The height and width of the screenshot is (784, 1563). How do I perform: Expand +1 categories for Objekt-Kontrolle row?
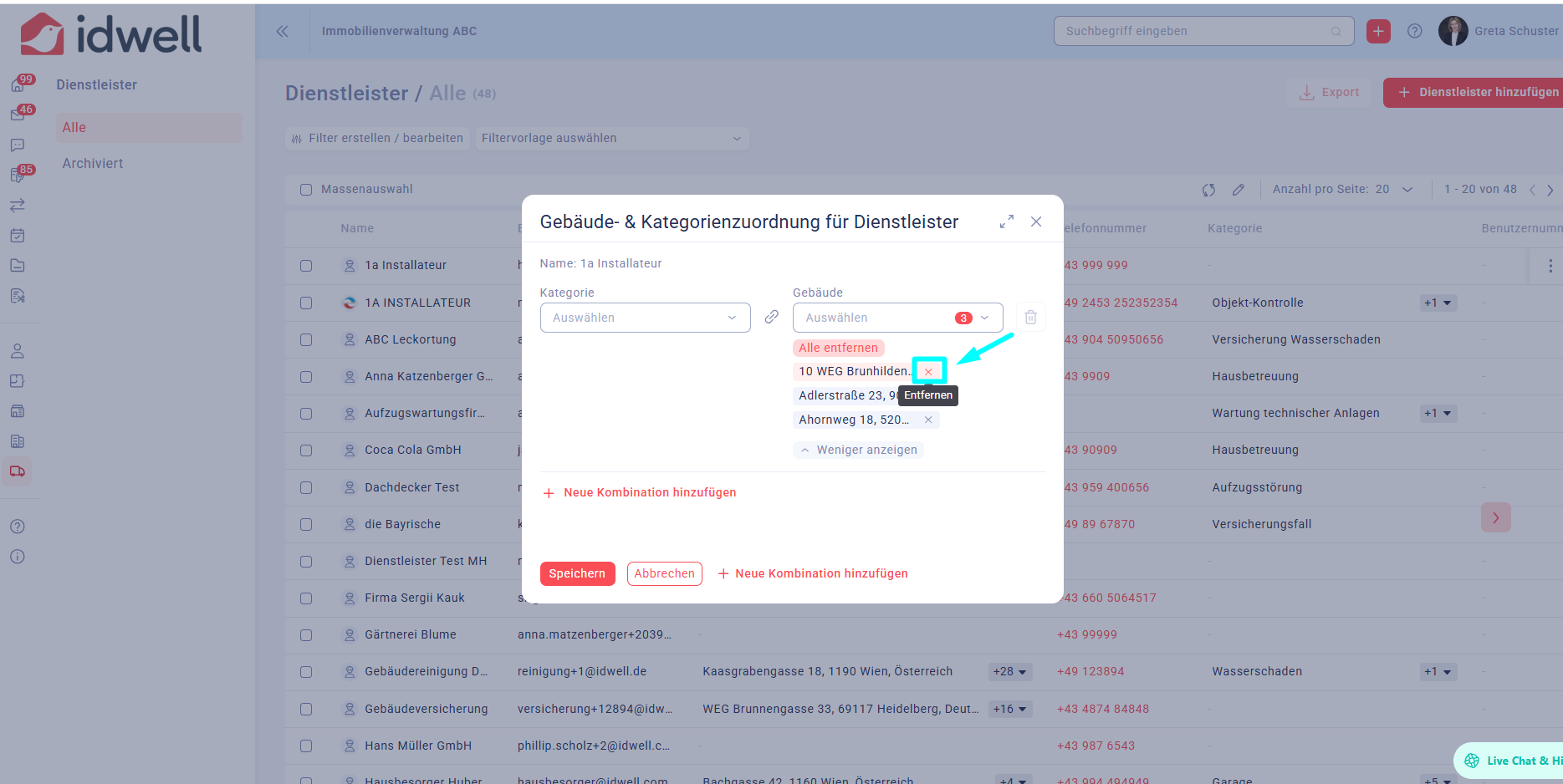(x=1438, y=303)
